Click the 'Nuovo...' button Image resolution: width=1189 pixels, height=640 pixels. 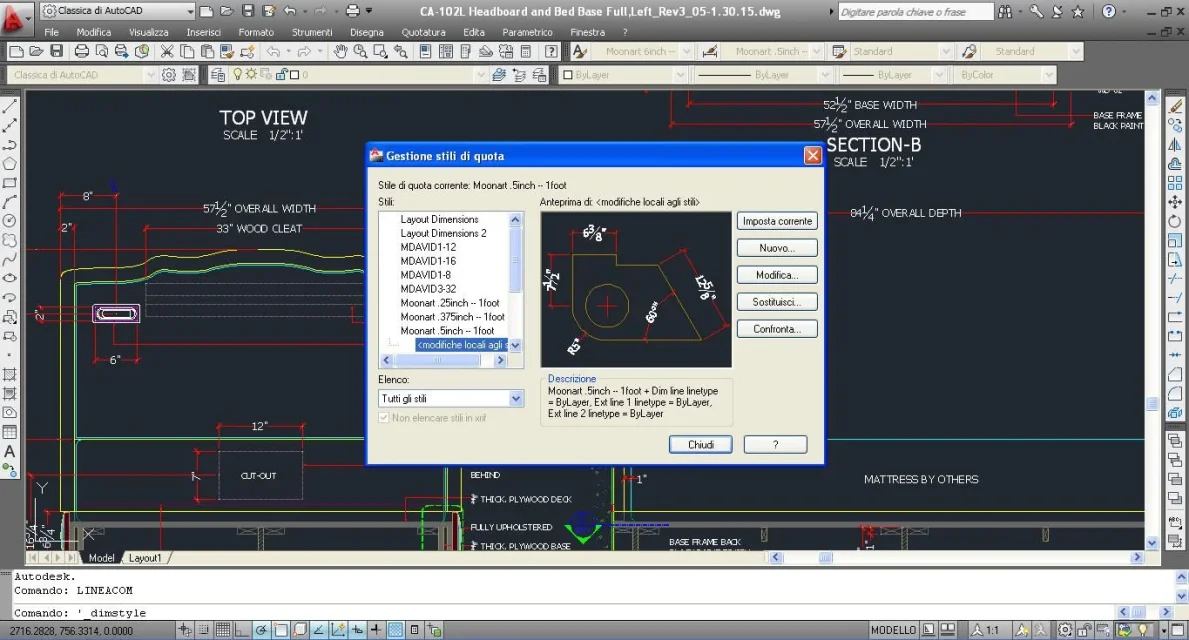[x=777, y=248]
